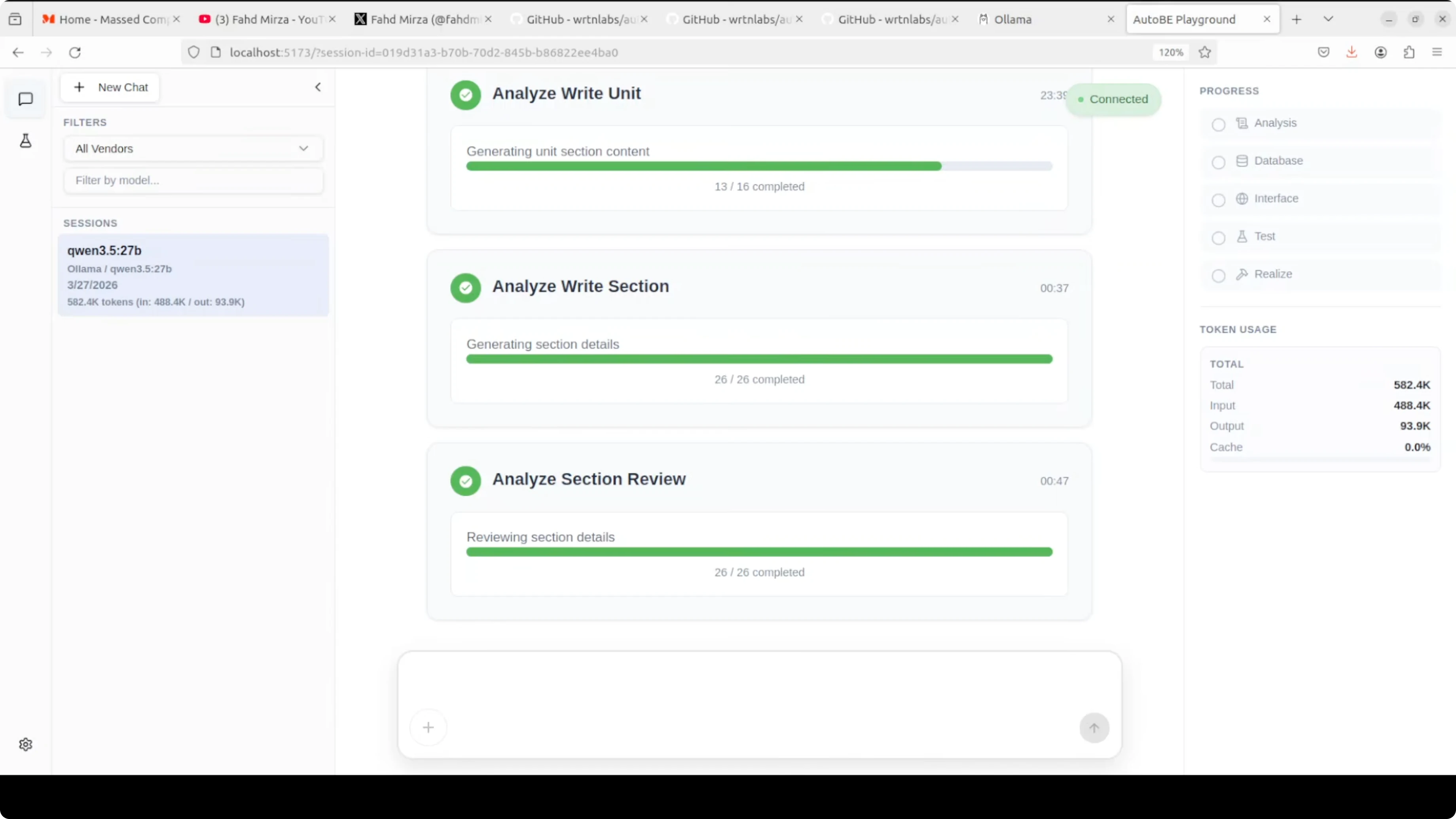1456x819 pixels.
Task: Open the browser extensions puzzle icon
Action: click(1409, 53)
